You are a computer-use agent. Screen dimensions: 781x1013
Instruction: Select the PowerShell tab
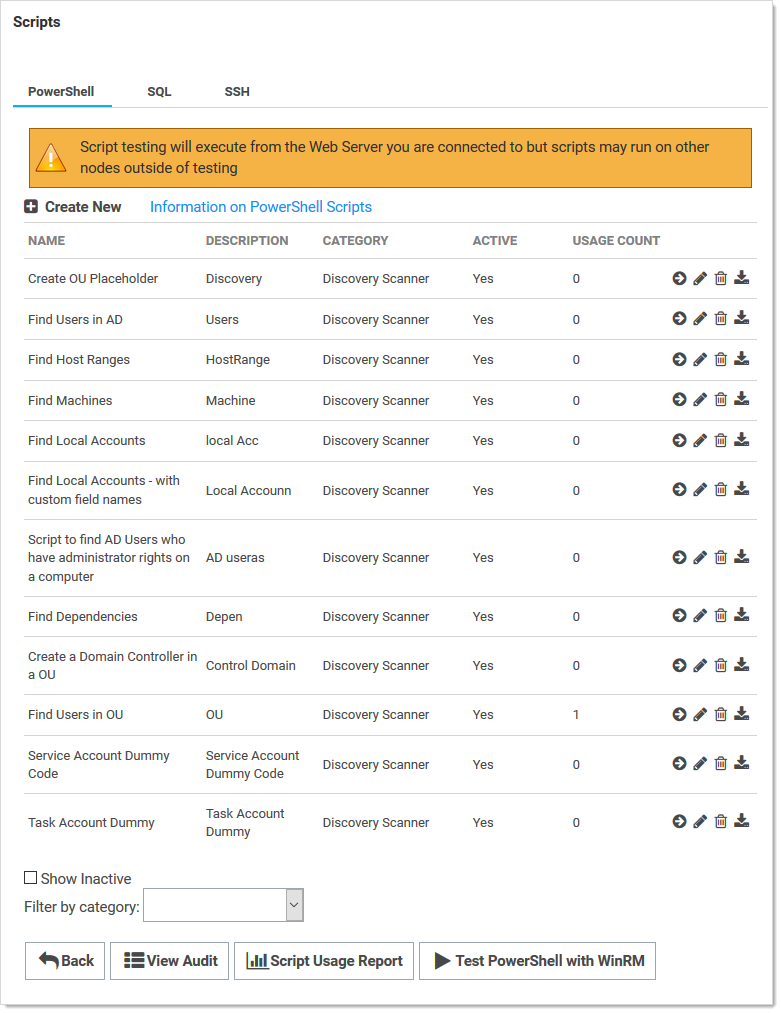(61, 91)
